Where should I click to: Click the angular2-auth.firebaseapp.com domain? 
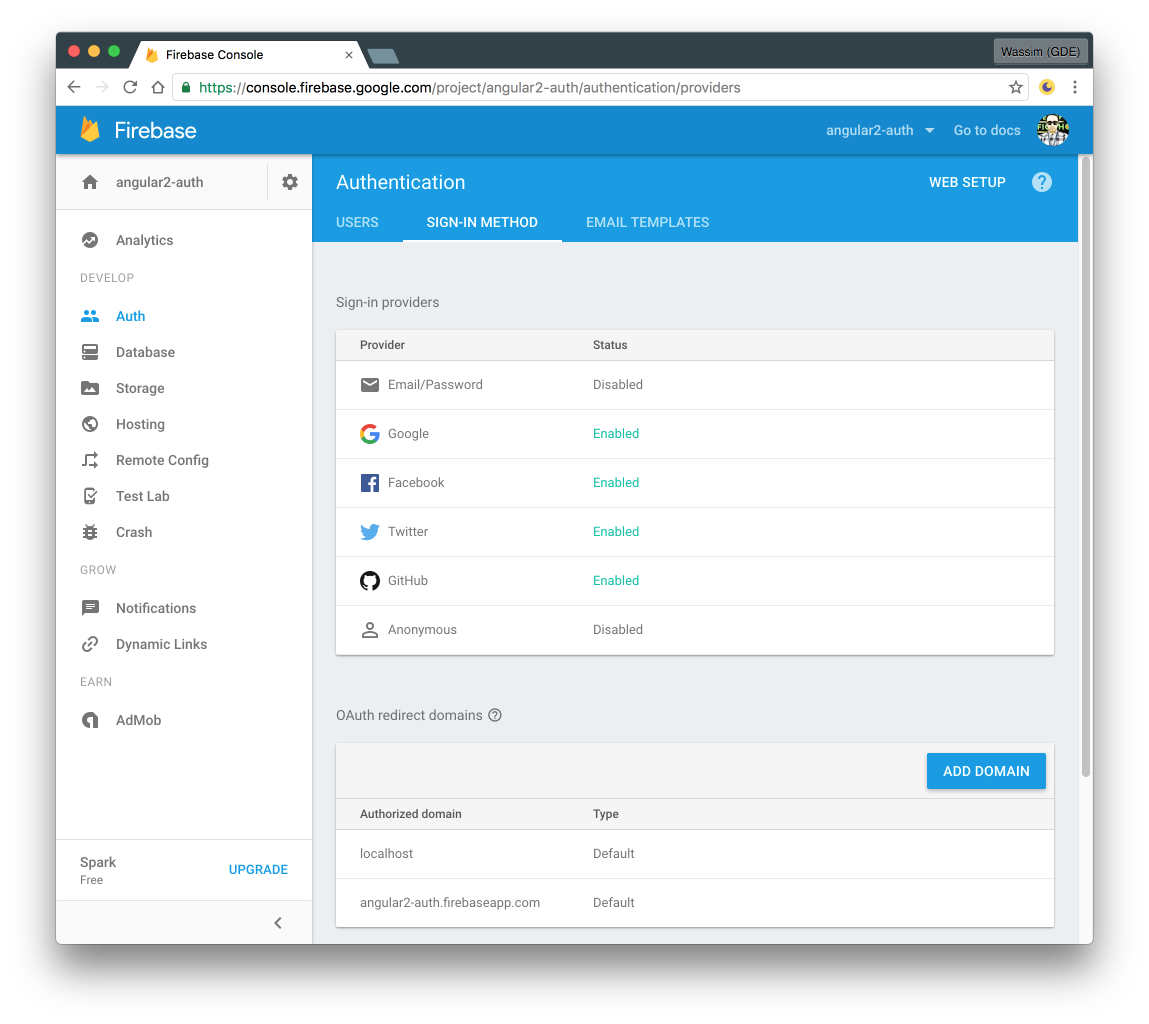click(x=450, y=902)
